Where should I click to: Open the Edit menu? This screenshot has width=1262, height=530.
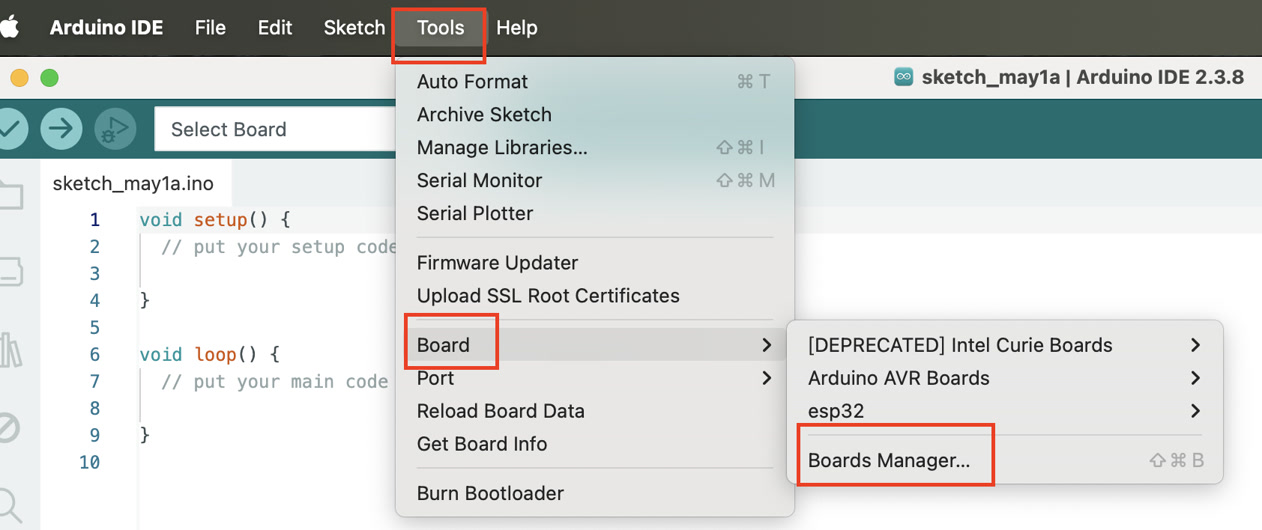275,27
